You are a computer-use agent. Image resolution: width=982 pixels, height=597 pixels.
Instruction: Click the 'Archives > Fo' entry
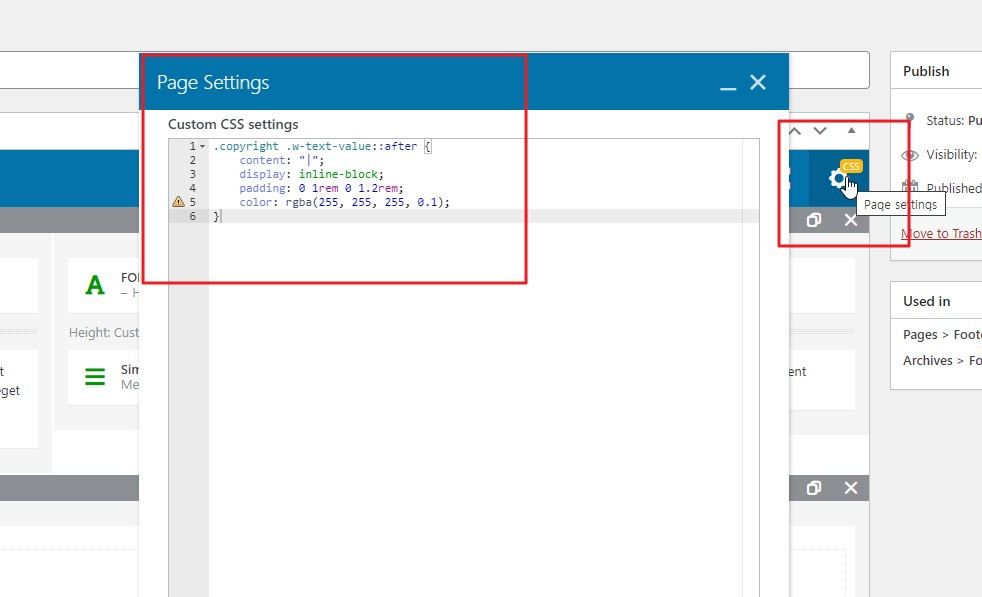click(942, 361)
